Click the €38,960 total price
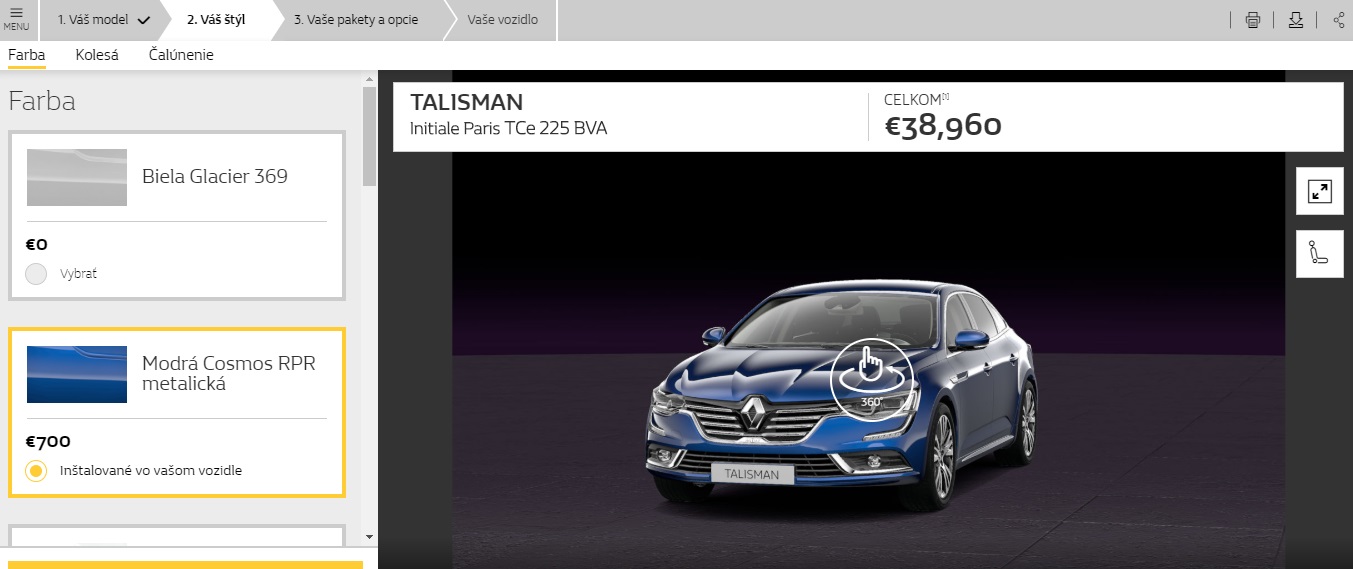The width and height of the screenshot is (1353, 569). click(943, 125)
